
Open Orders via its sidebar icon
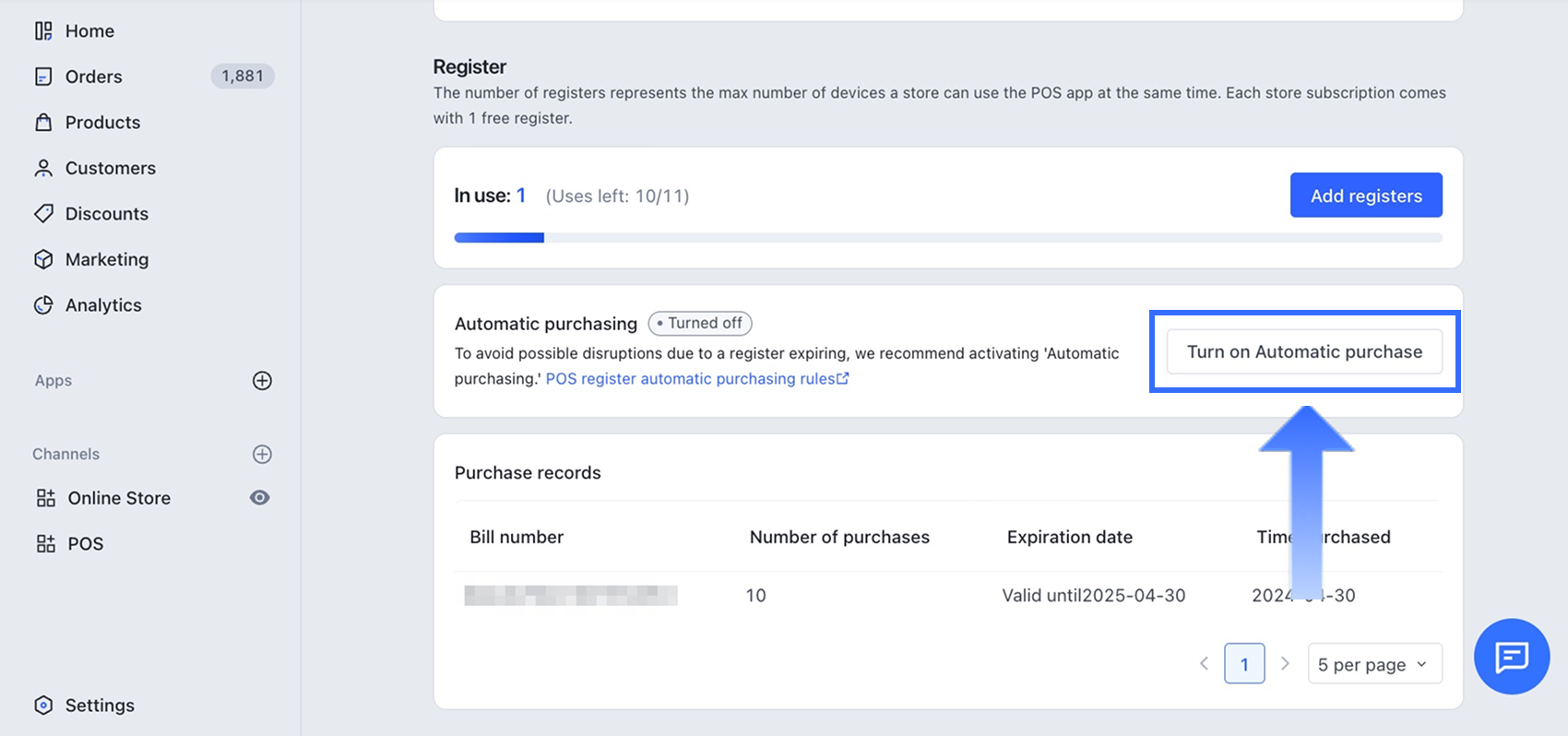(43, 77)
